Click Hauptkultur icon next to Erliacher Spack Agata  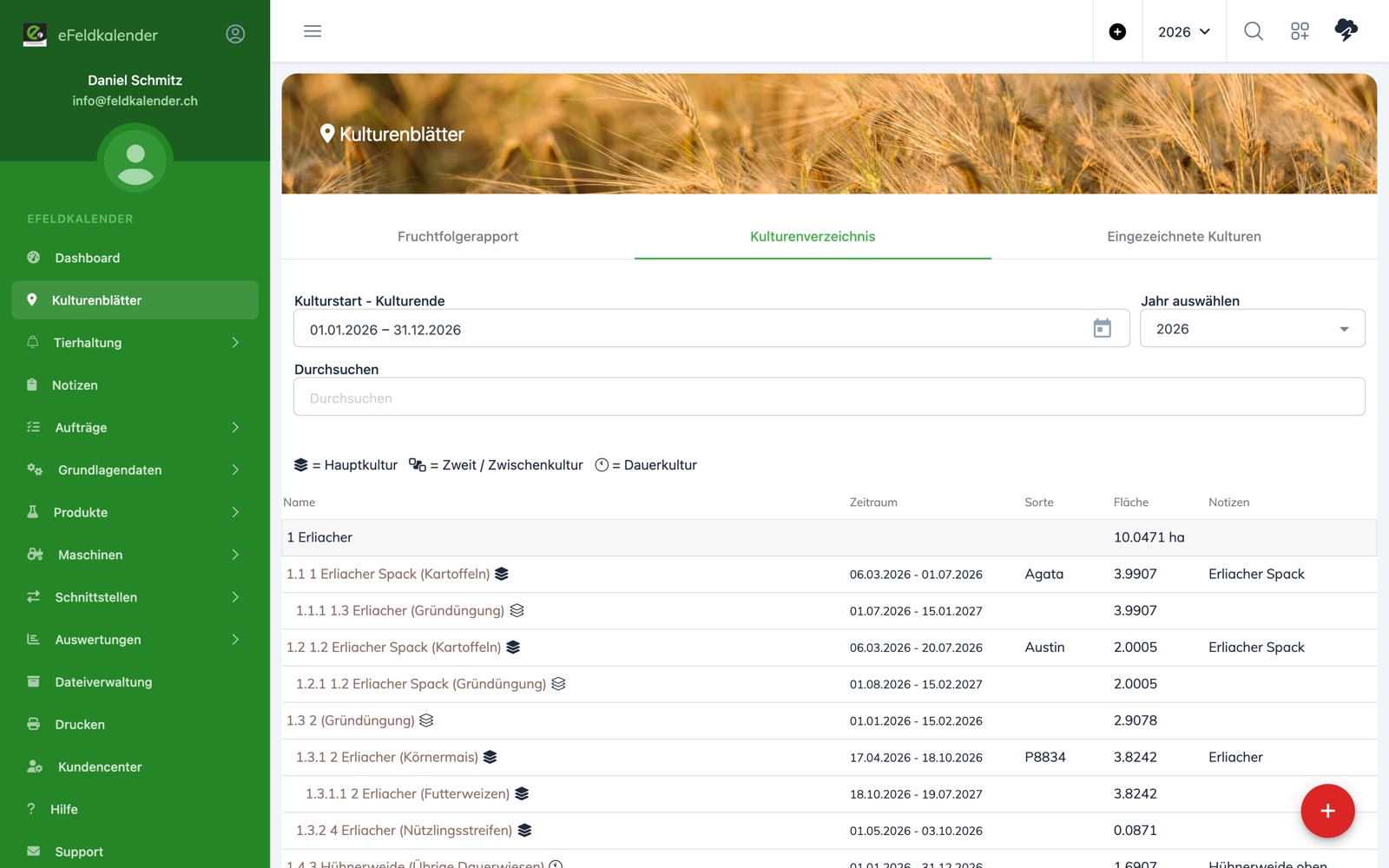tap(502, 574)
